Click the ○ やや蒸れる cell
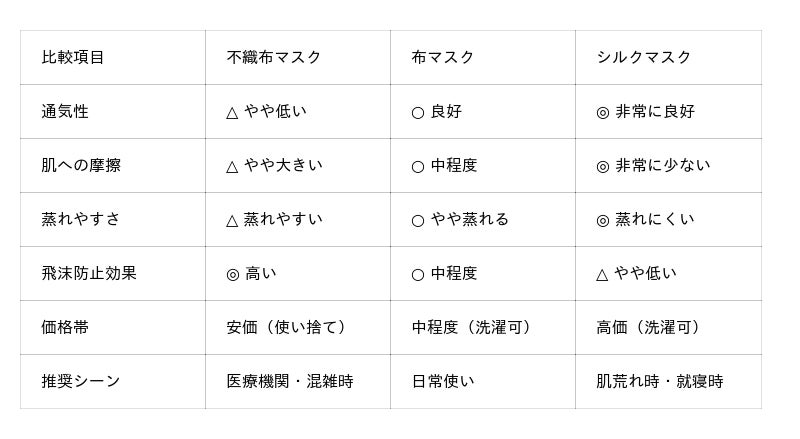The image size is (800, 439). 460,219
